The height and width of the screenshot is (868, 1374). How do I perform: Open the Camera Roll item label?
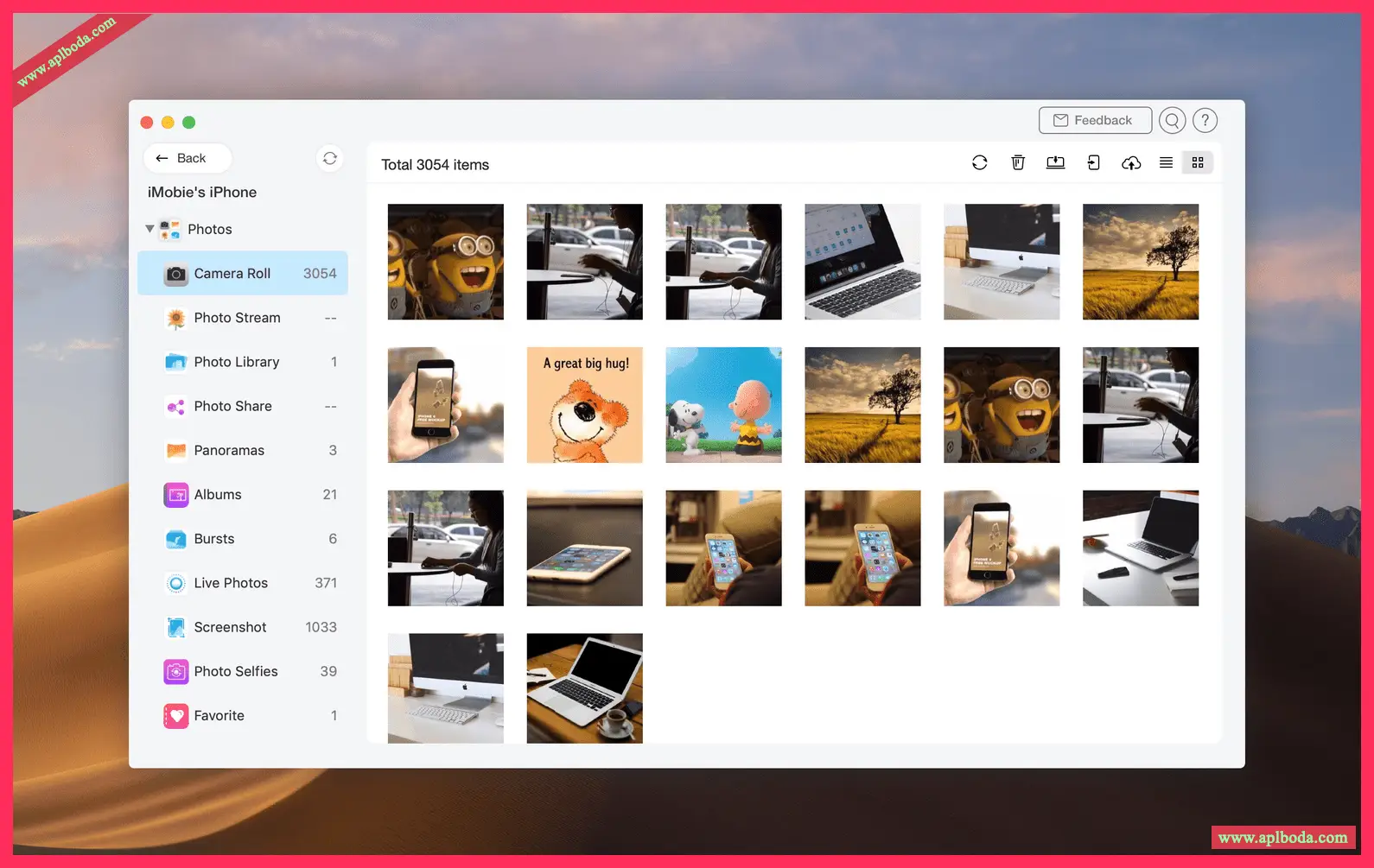[232, 274]
